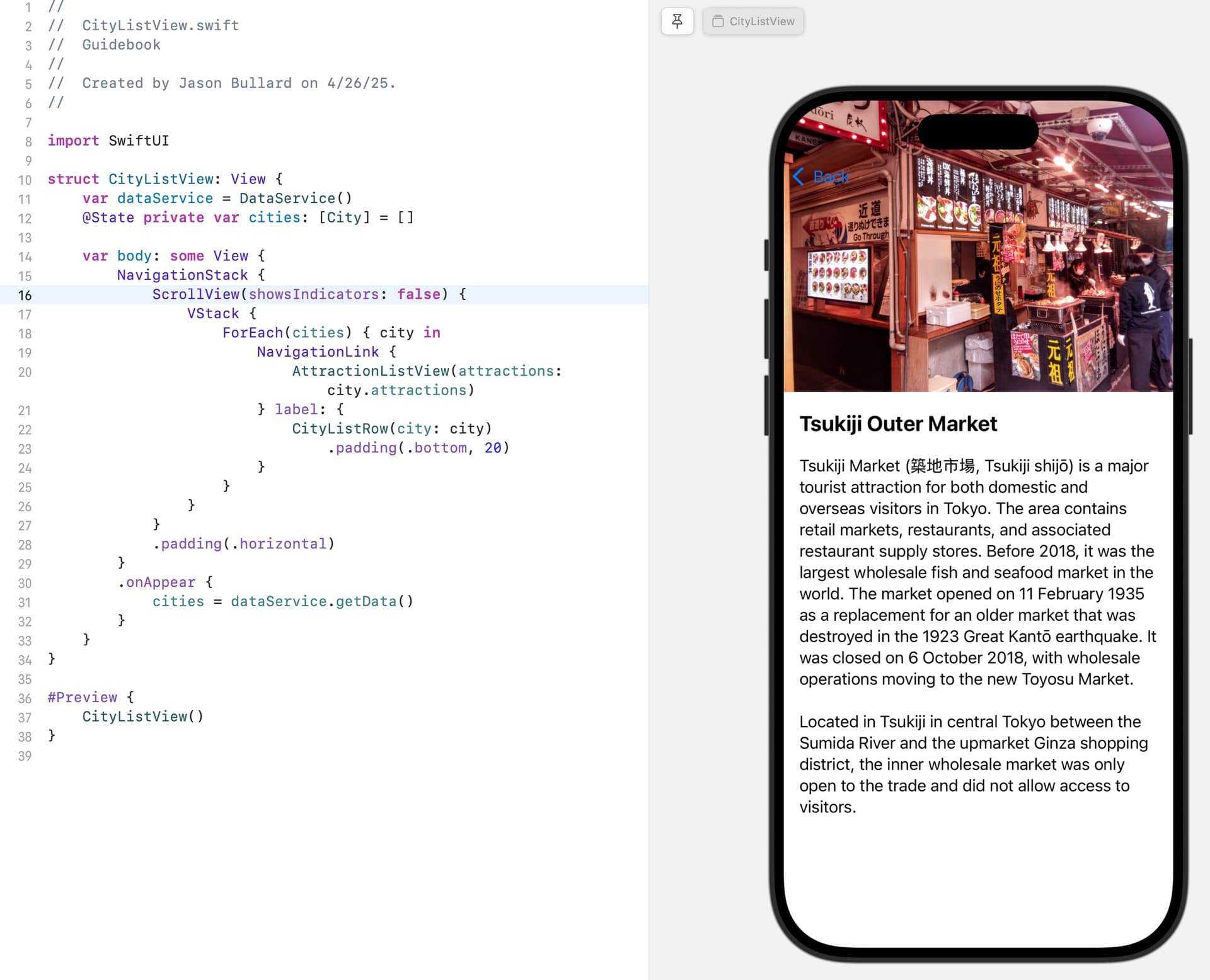Click the paragraph starting 'Located in Tsukiji'
Screen dimensions: 1210x980
coord(974,764)
